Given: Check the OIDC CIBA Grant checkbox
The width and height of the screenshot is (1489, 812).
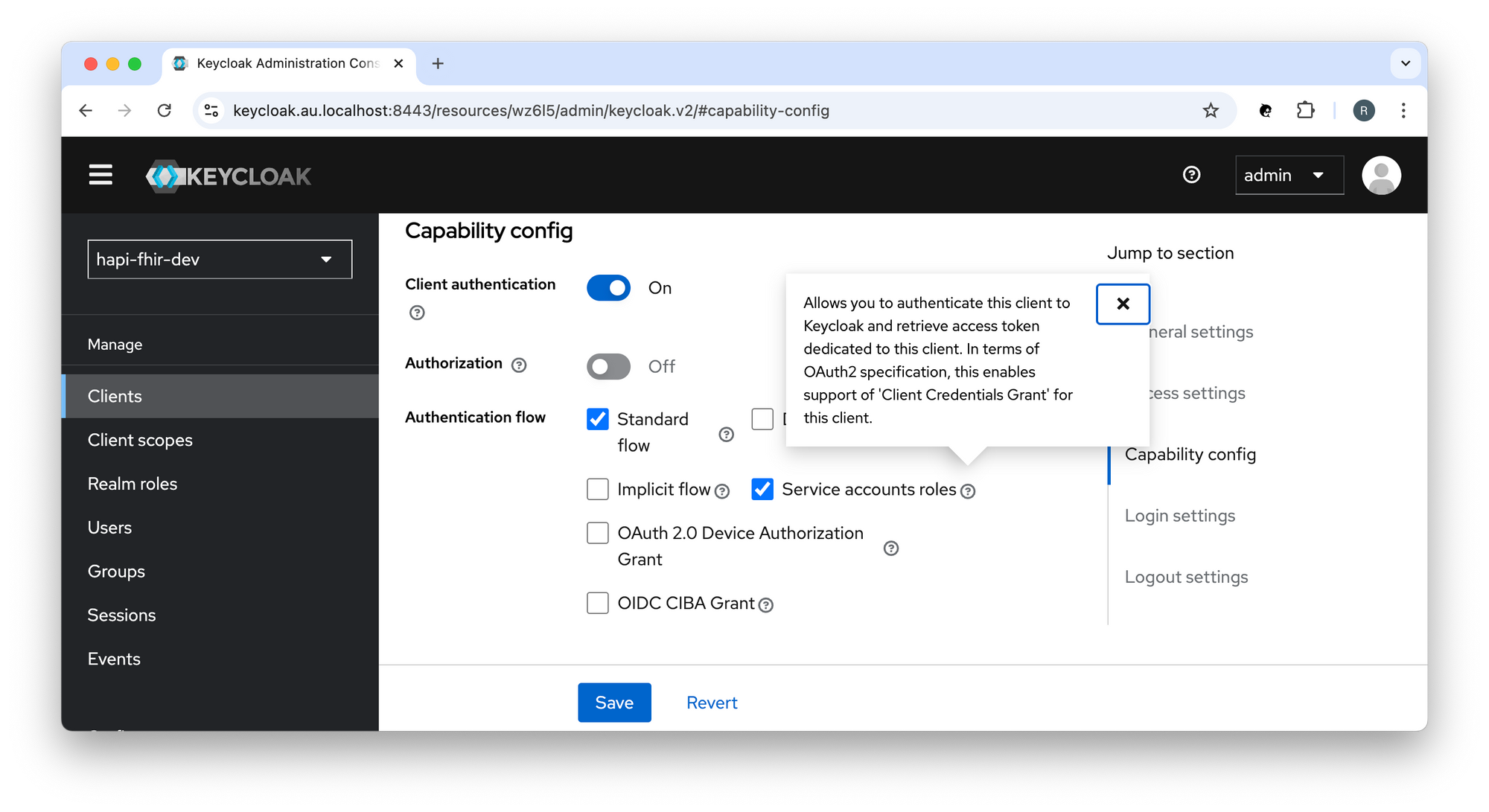Looking at the screenshot, I should 598,603.
